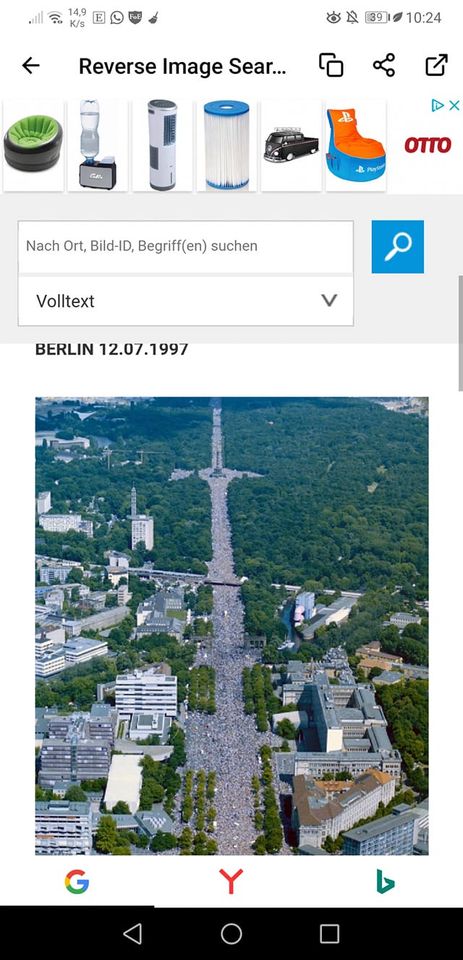
Task: Open the Berlin aerial crowd photo
Action: point(232,625)
